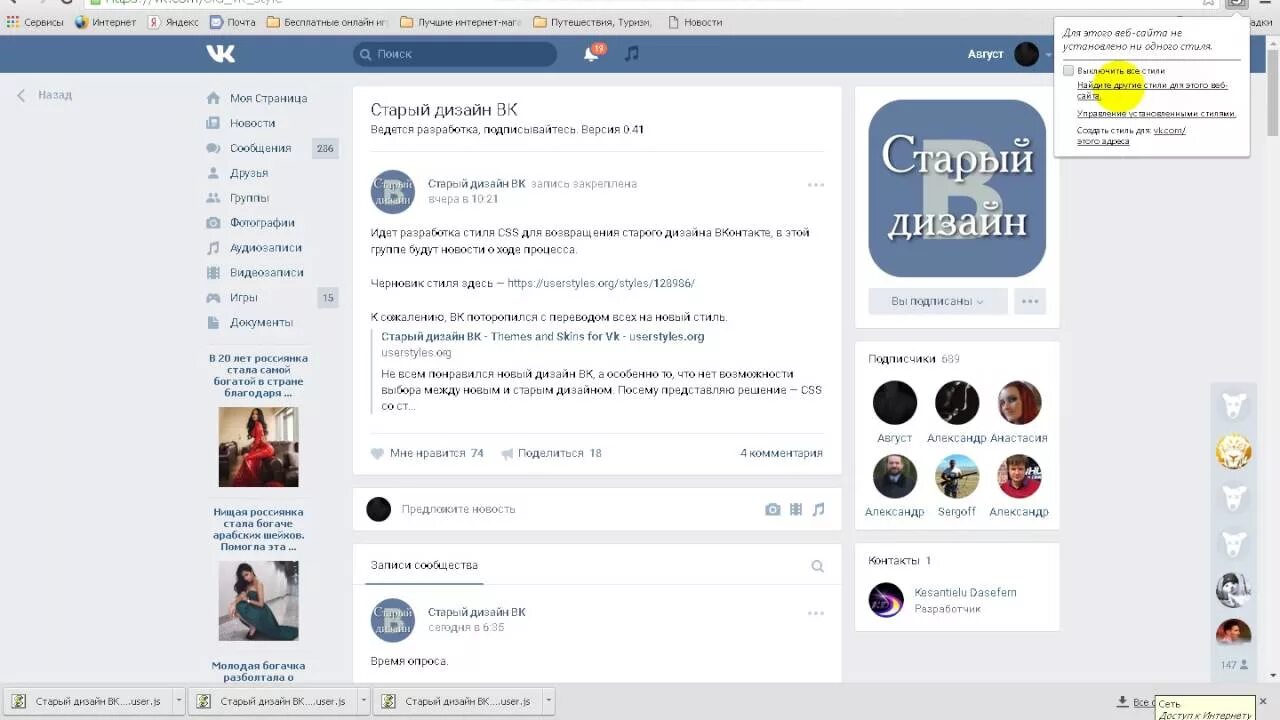Open lion avatar in right chat sidebar
1280x720 pixels.
[x=1233, y=451]
